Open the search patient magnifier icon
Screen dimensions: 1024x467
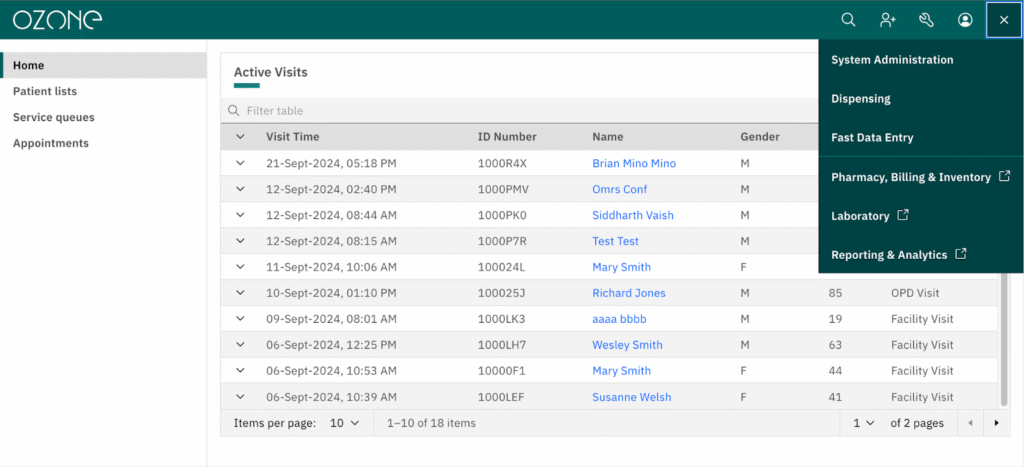point(848,20)
